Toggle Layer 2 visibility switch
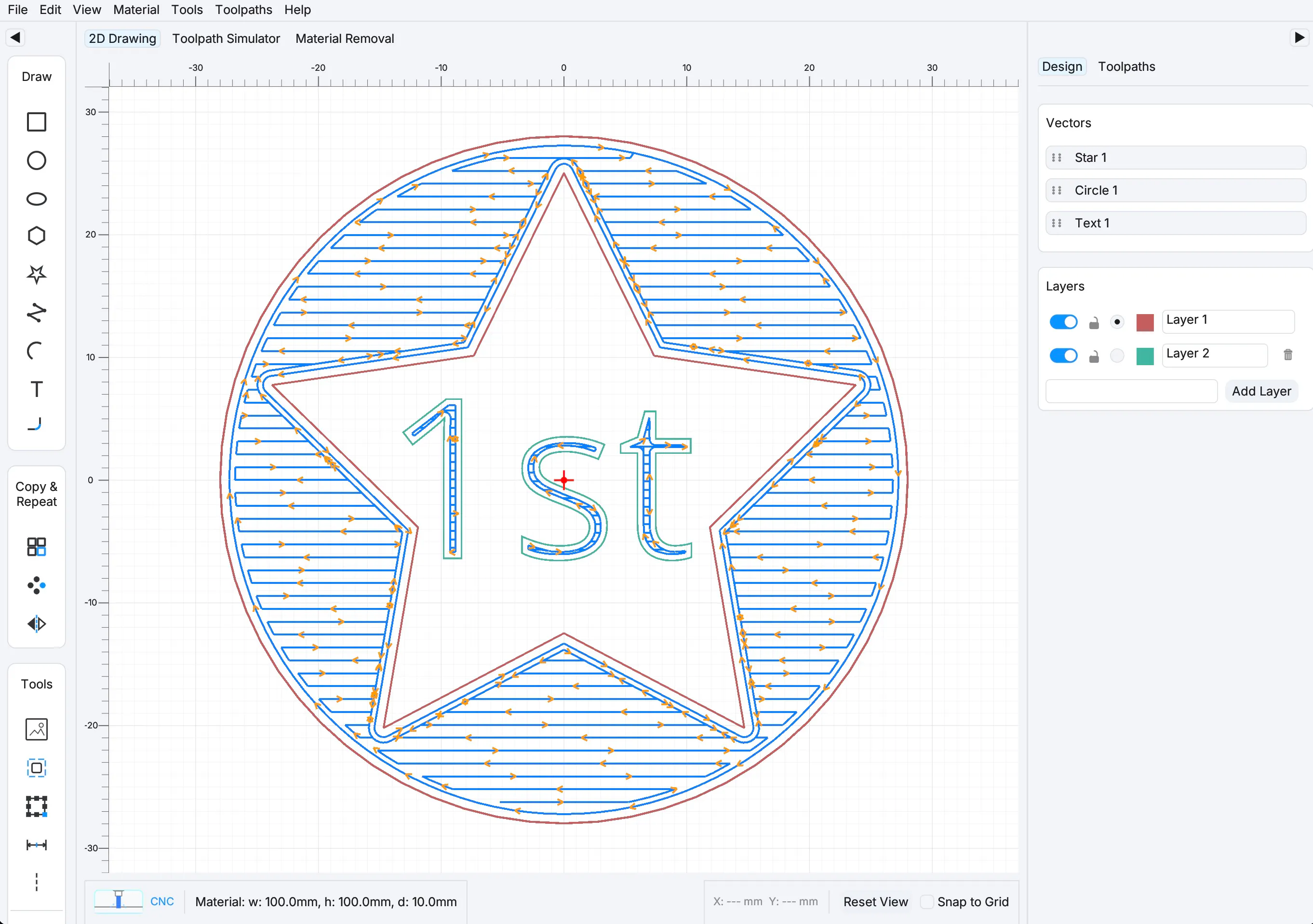The height and width of the screenshot is (924, 1313). (x=1064, y=356)
